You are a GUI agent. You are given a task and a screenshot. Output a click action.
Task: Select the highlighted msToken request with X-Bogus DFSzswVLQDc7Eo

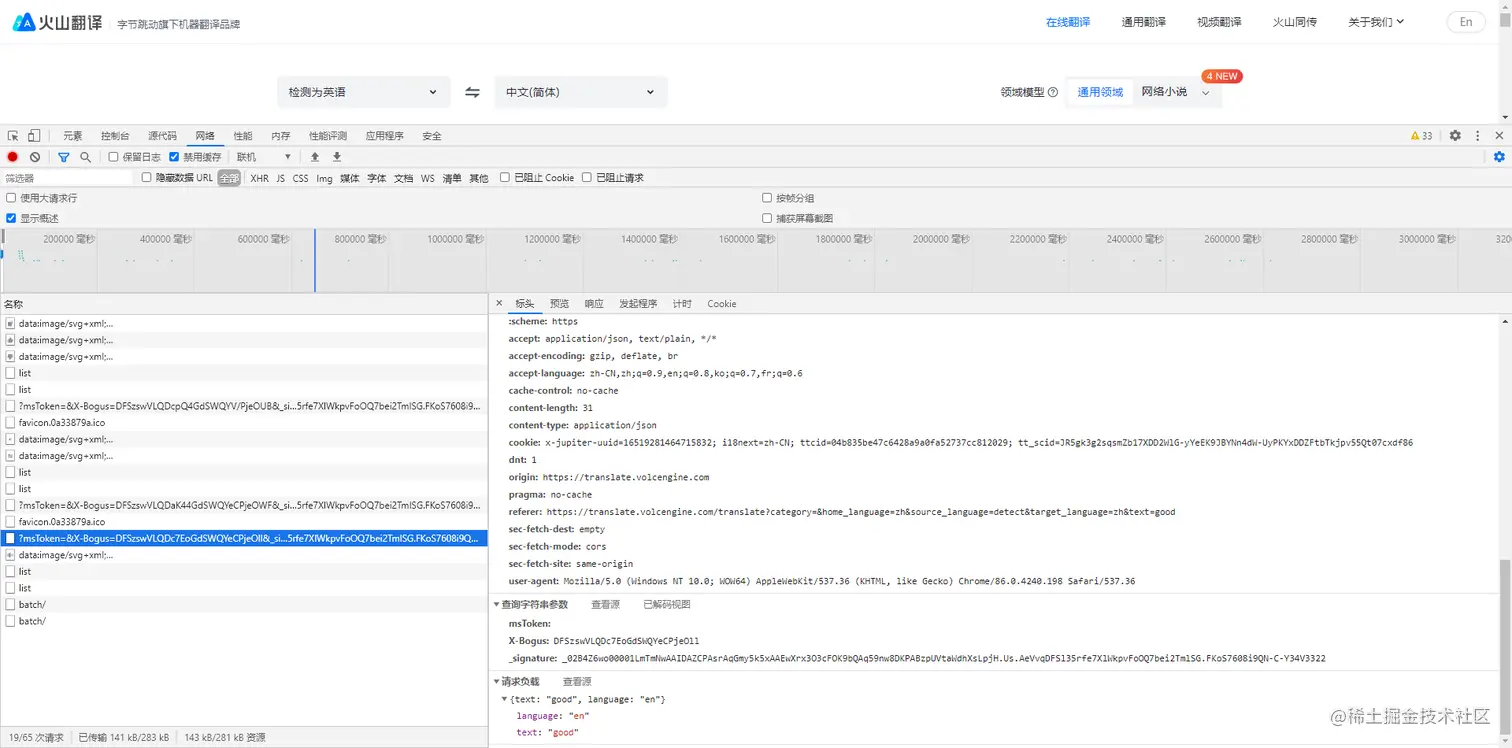244,538
